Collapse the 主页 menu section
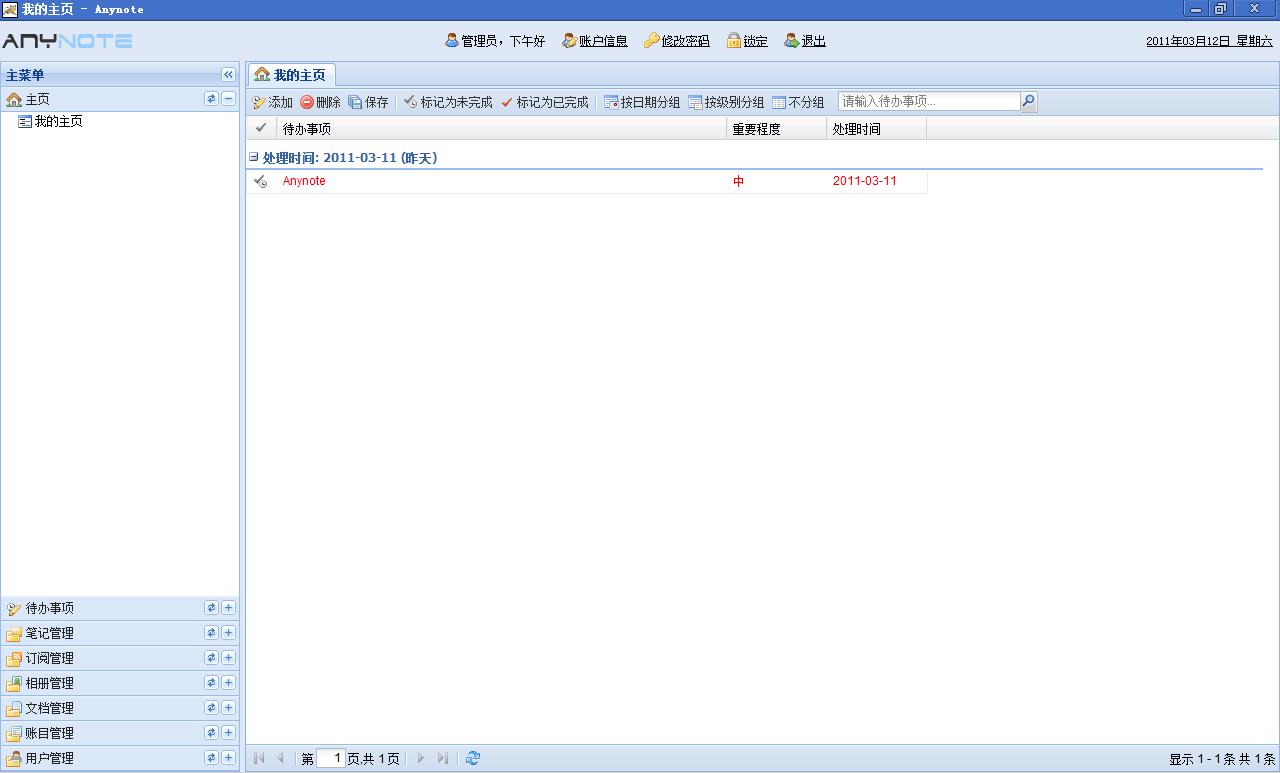Image resolution: width=1280 pixels, height=773 pixels. [x=228, y=99]
